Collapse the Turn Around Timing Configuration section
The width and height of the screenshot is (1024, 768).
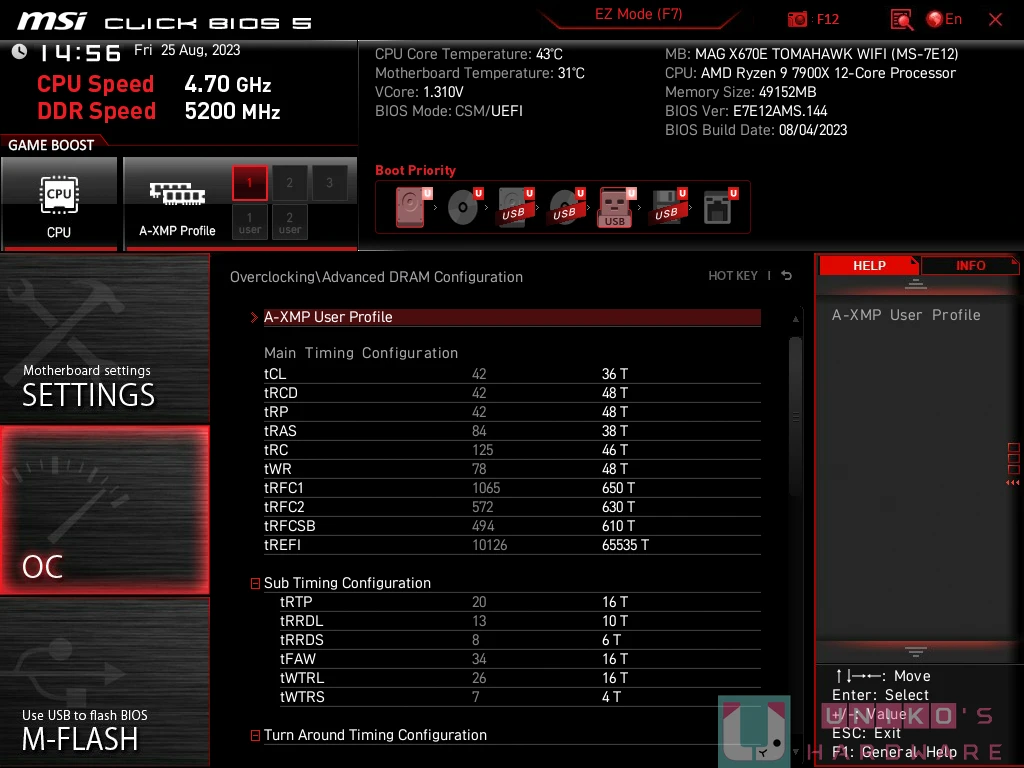[x=255, y=735]
